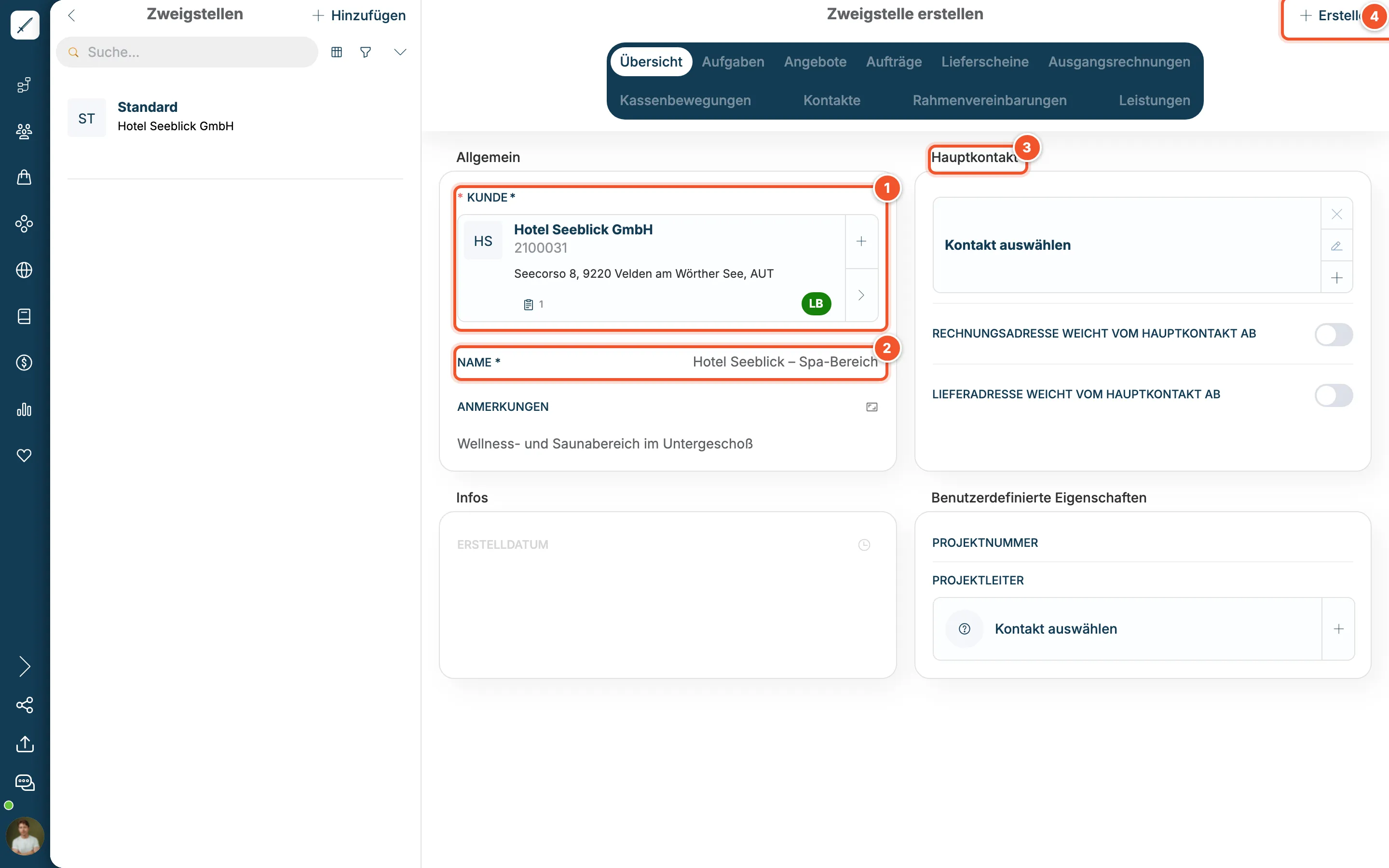Switch to the Kontakte tab
This screenshot has width=1389, height=868.
point(831,100)
